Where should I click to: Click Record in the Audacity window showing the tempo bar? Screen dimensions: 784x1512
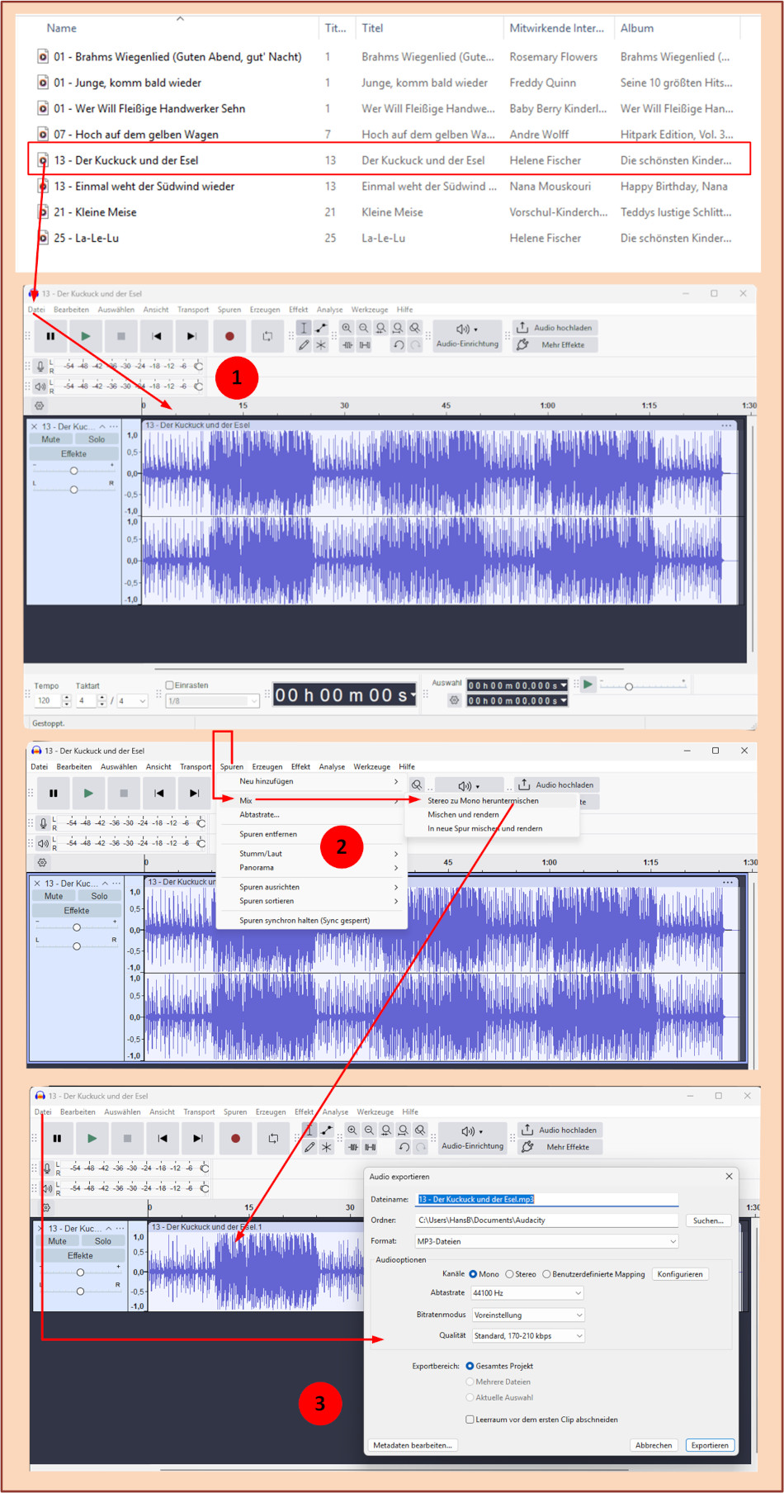pyautogui.click(x=229, y=336)
